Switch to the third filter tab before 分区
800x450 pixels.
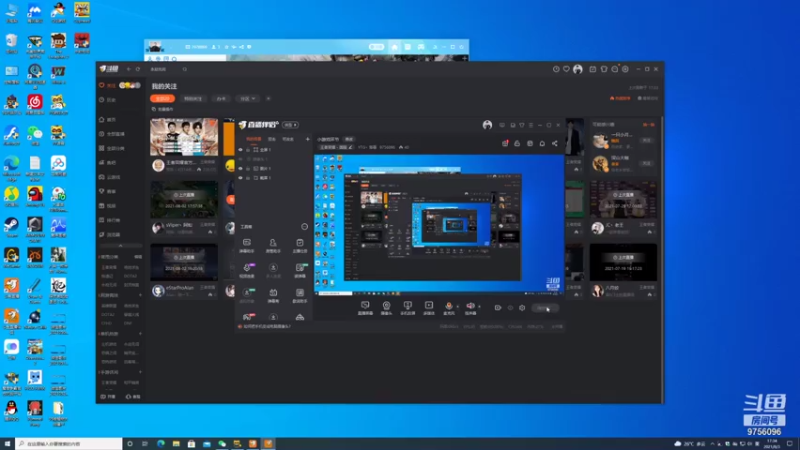221,98
